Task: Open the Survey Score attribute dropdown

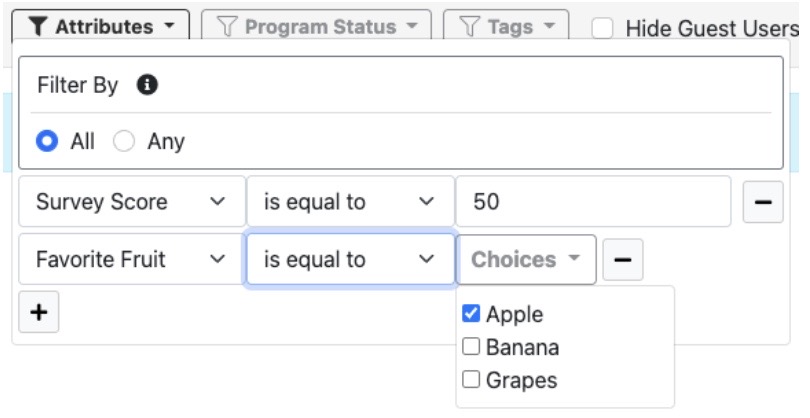Action: click(131, 202)
